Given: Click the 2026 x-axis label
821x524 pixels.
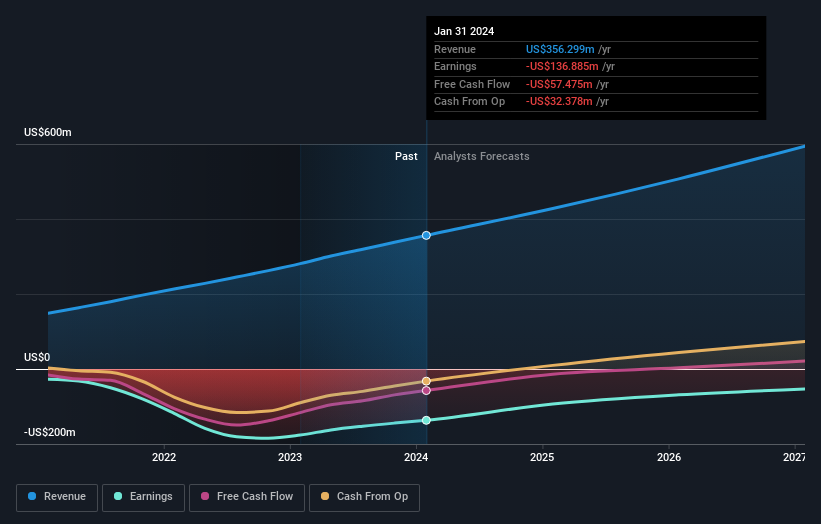Looking at the screenshot, I should tap(669, 458).
